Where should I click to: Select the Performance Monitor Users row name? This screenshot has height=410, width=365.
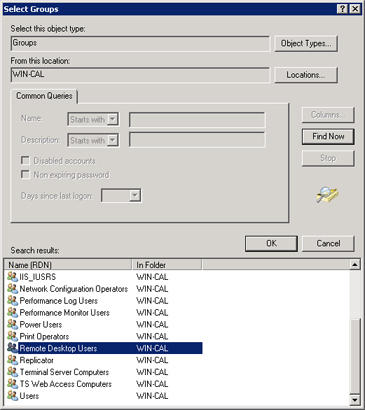tap(65, 313)
